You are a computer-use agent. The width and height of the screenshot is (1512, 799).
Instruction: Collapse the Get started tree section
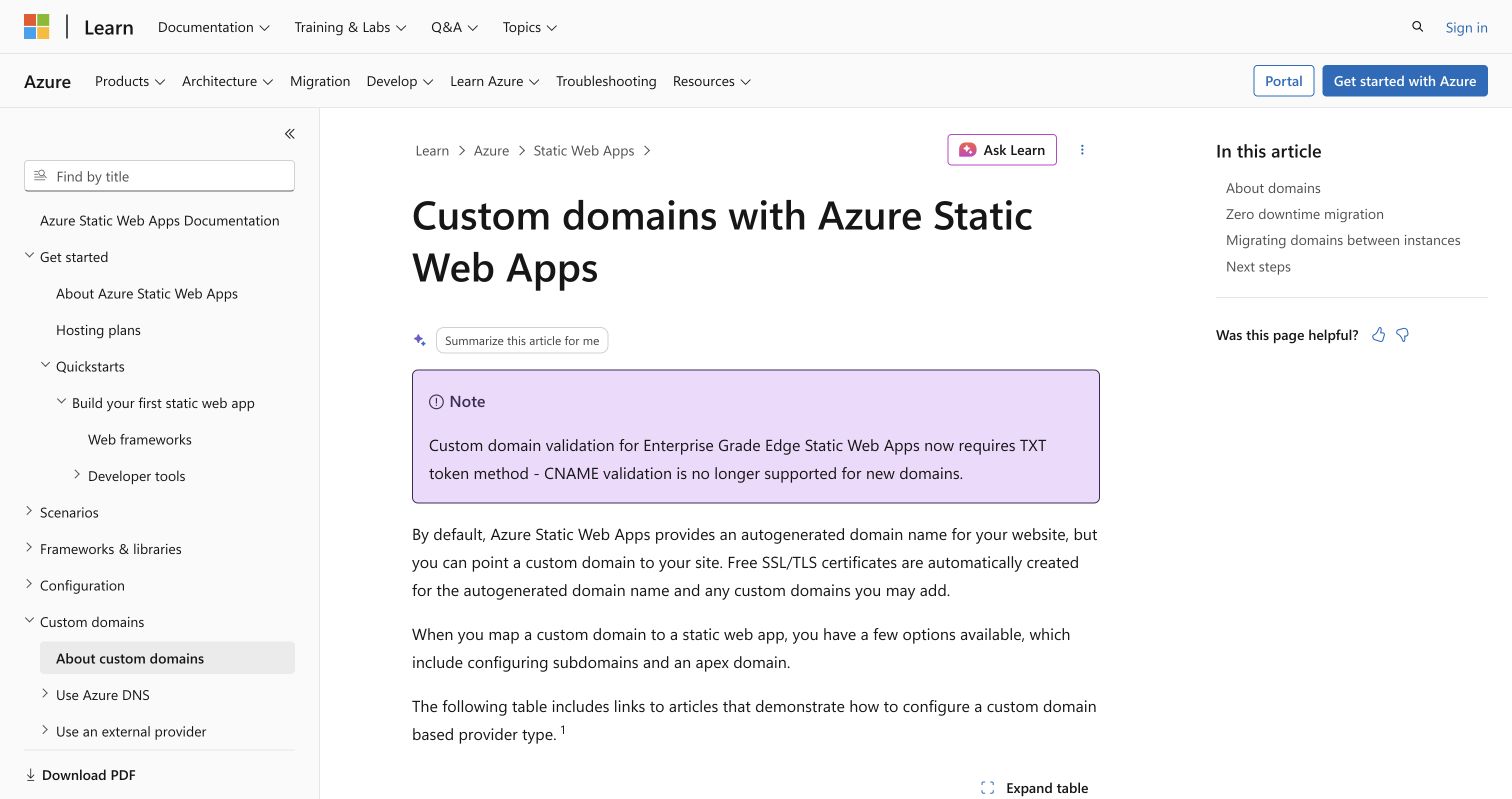pos(29,256)
